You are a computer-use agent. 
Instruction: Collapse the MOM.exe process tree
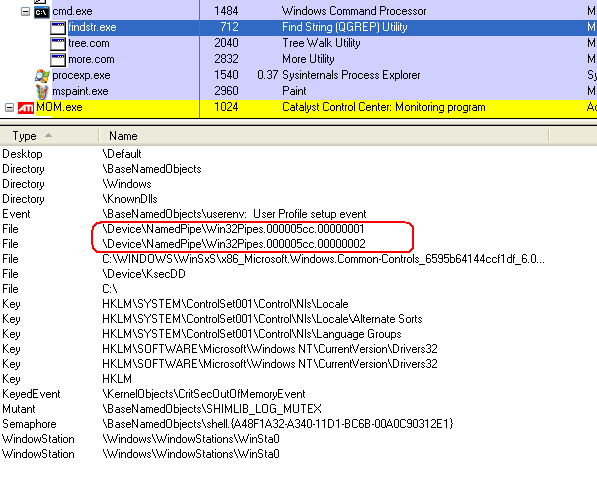tap(9, 108)
